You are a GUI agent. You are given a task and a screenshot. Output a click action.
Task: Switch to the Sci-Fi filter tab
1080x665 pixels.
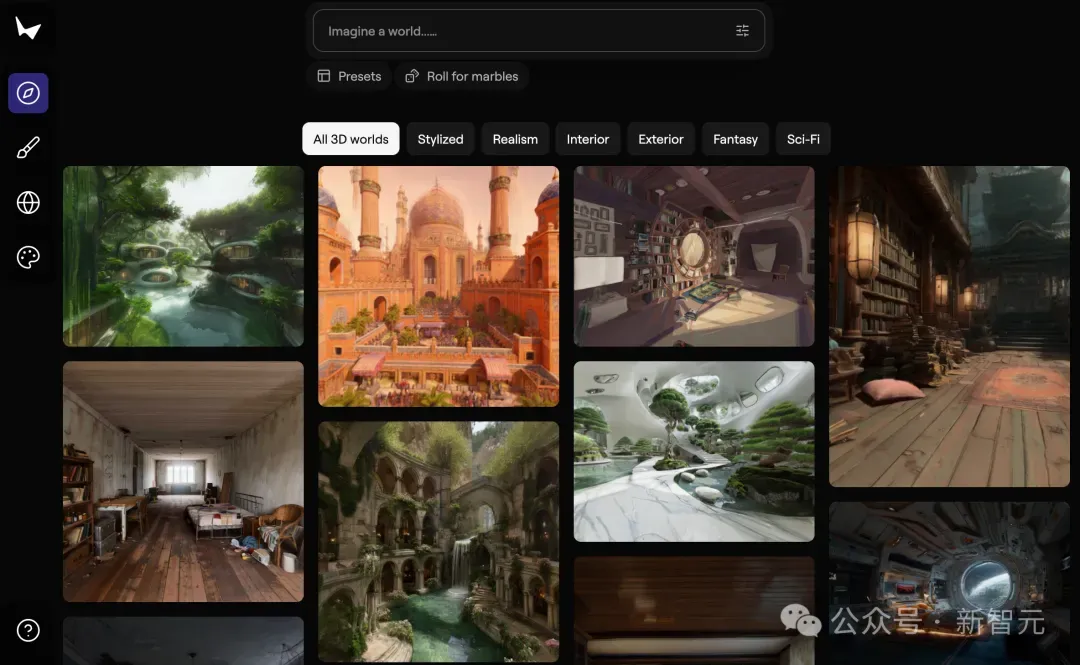803,139
